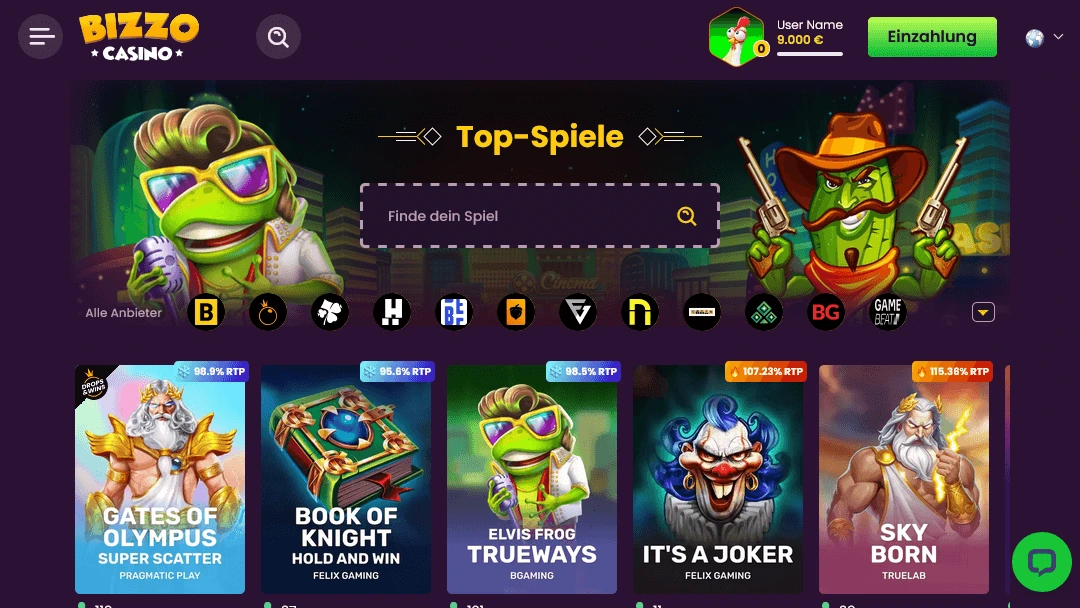The height and width of the screenshot is (608, 1080).
Task: Open Book of Knight Hold and Win
Action: (346, 479)
